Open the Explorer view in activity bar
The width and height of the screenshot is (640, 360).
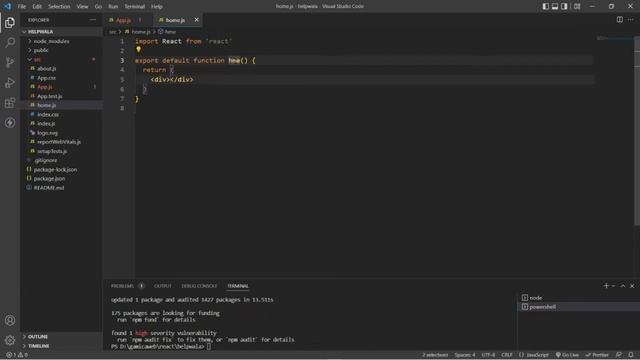(10, 22)
